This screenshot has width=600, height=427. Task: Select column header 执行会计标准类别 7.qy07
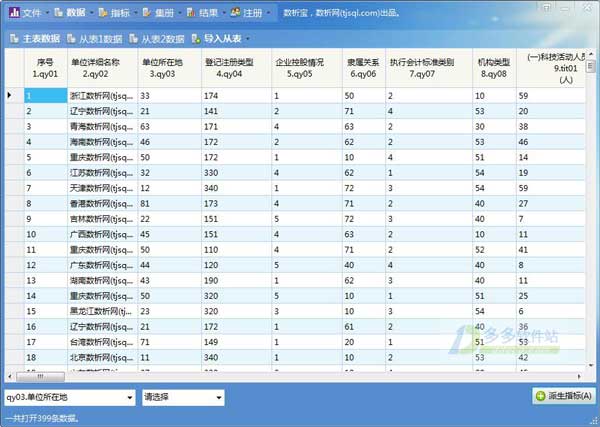429,68
